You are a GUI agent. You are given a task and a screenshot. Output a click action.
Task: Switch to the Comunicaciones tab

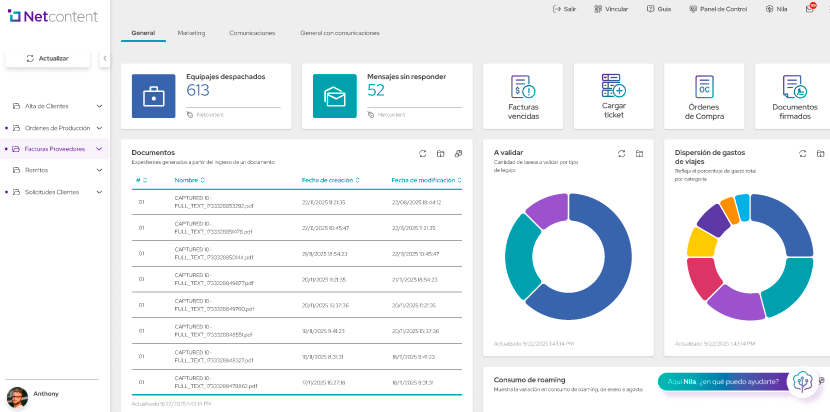tap(252, 33)
